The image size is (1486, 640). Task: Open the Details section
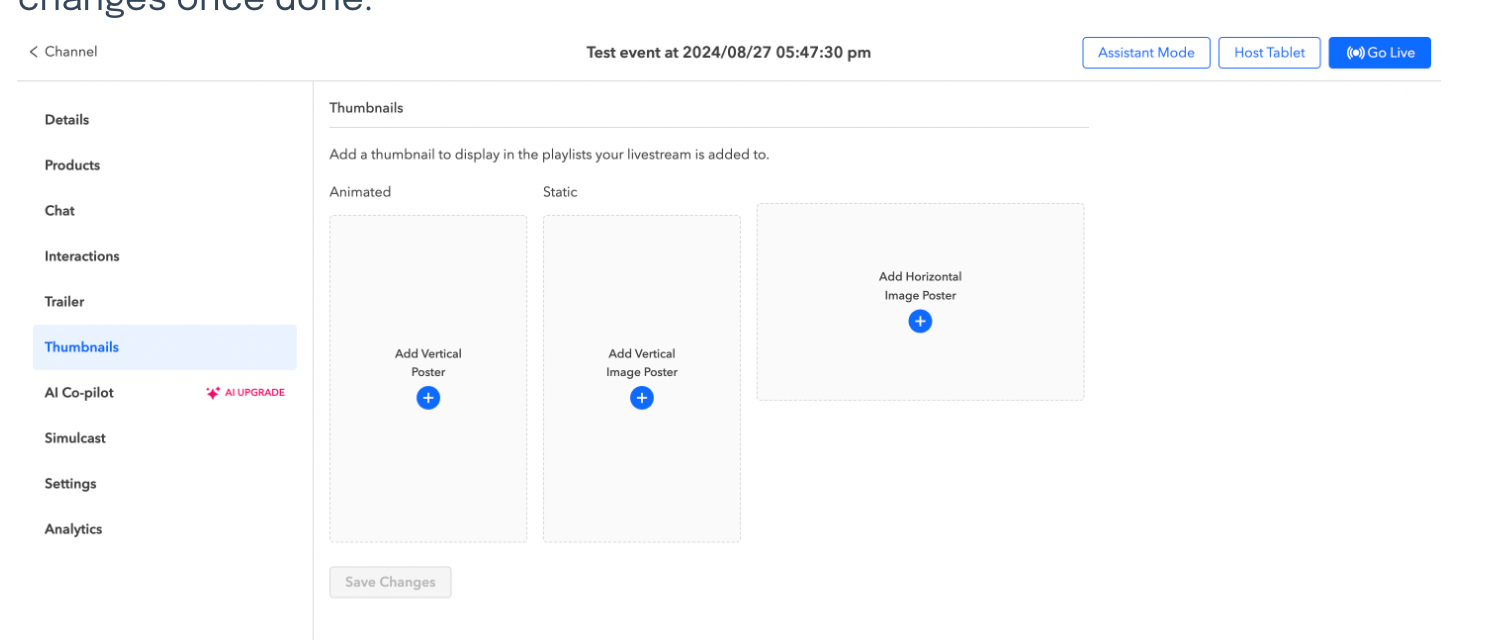pos(66,119)
